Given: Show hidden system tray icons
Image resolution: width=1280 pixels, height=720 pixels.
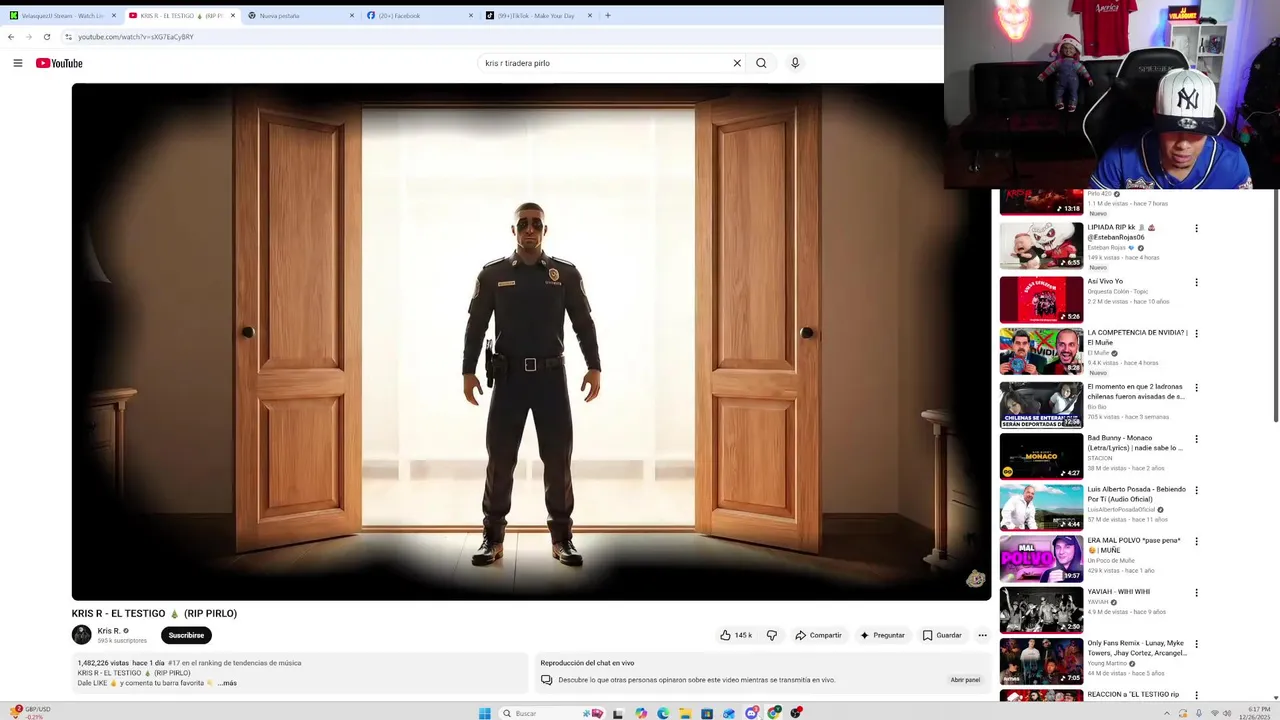Looking at the screenshot, I should [x=1166, y=713].
